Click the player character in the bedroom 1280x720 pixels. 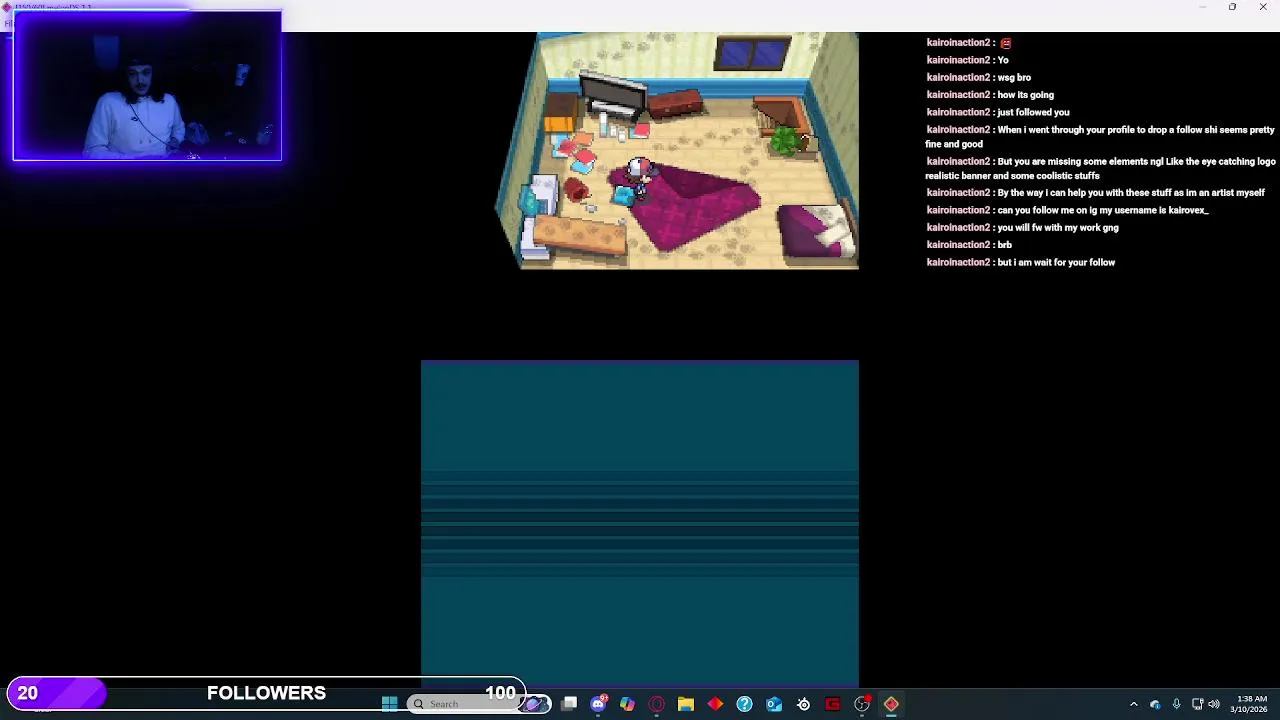coord(640,178)
